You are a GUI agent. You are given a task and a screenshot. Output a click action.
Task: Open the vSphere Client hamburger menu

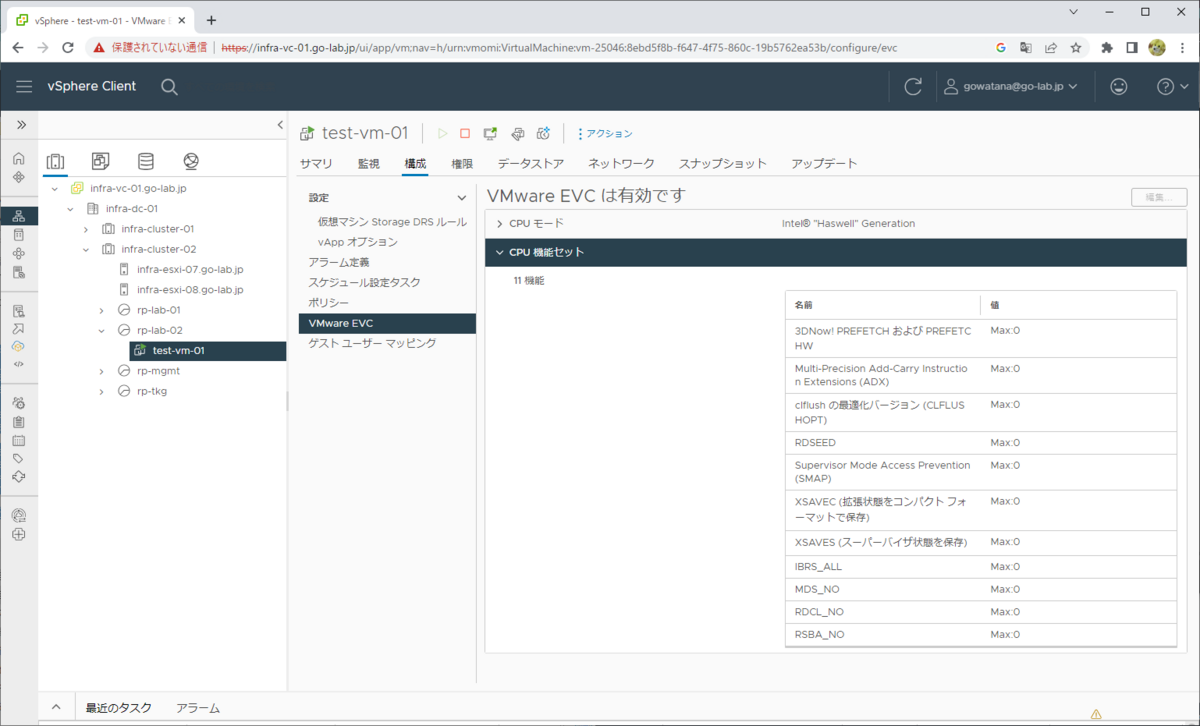click(24, 87)
